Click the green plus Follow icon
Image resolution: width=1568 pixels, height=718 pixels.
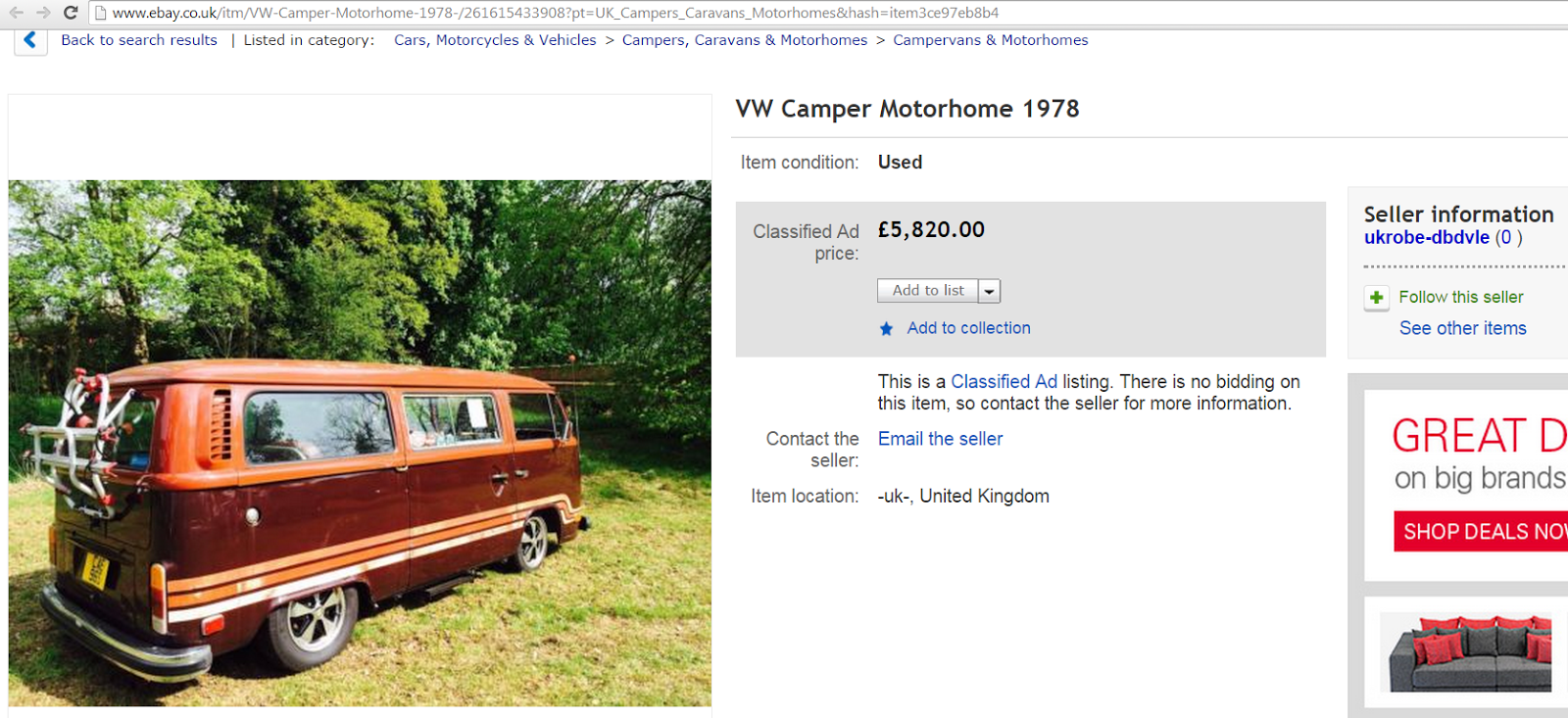pos(1377,298)
